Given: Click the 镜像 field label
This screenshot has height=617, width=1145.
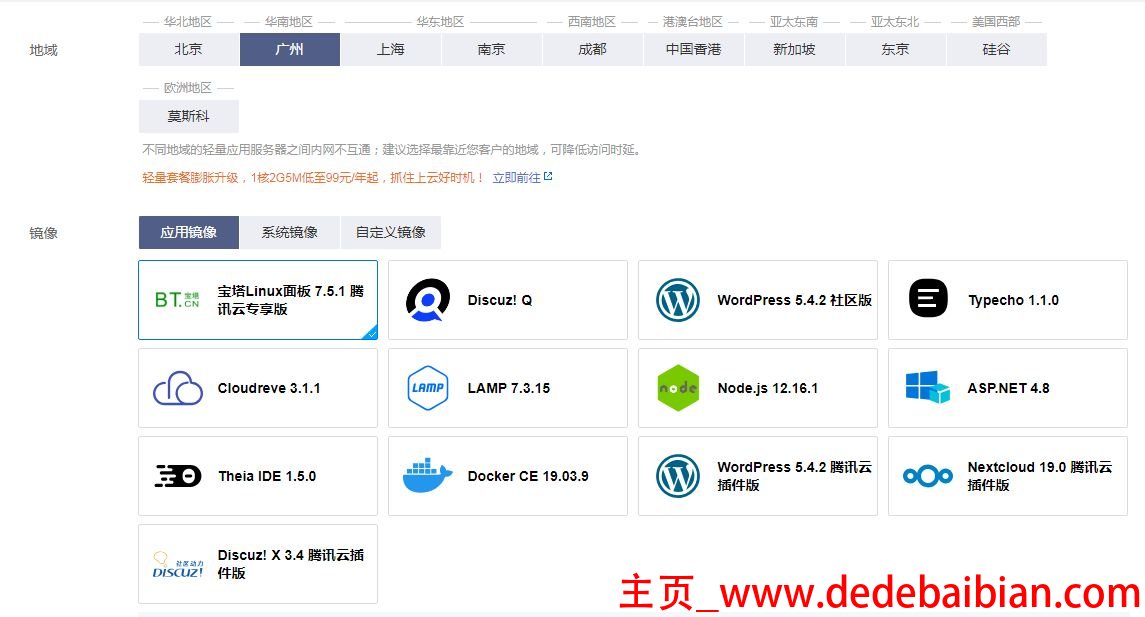Looking at the screenshot, I should point(43,233).
